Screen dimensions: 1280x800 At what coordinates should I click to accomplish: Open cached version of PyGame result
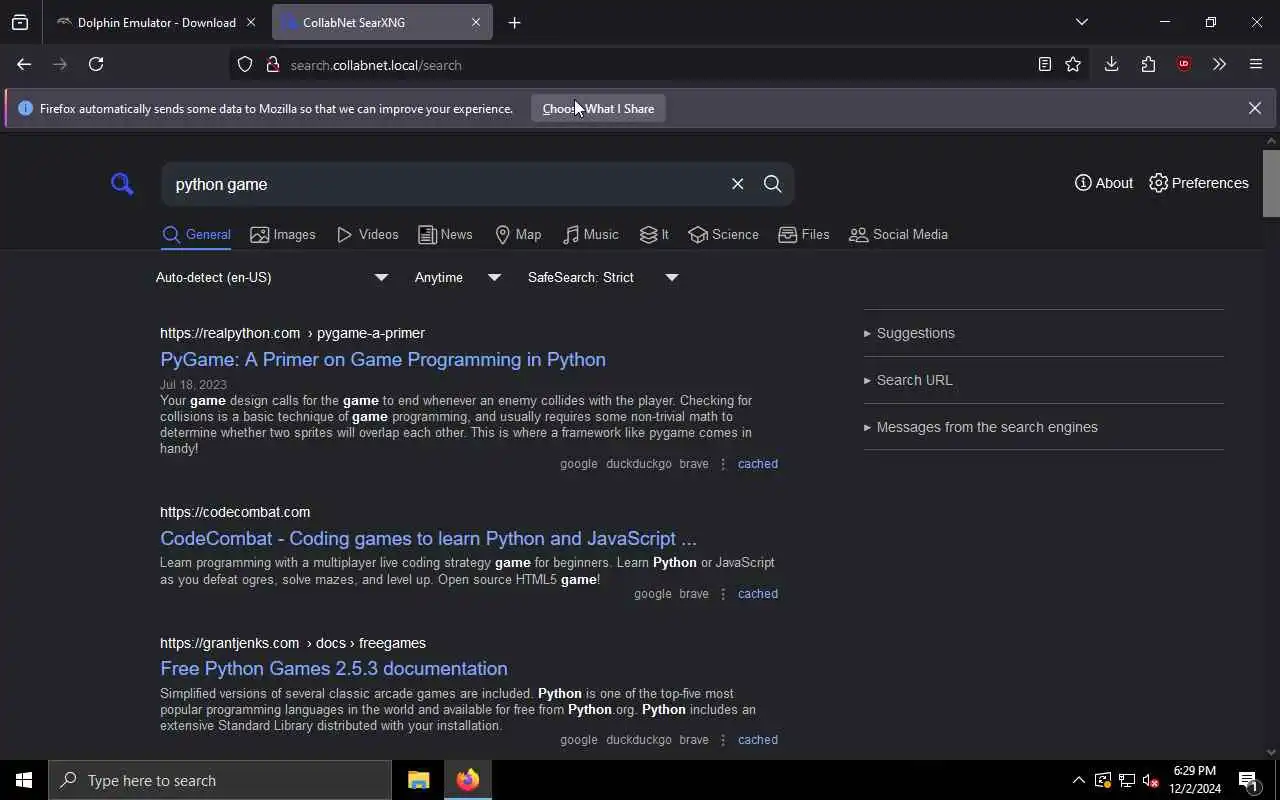[x=757, y=464]
